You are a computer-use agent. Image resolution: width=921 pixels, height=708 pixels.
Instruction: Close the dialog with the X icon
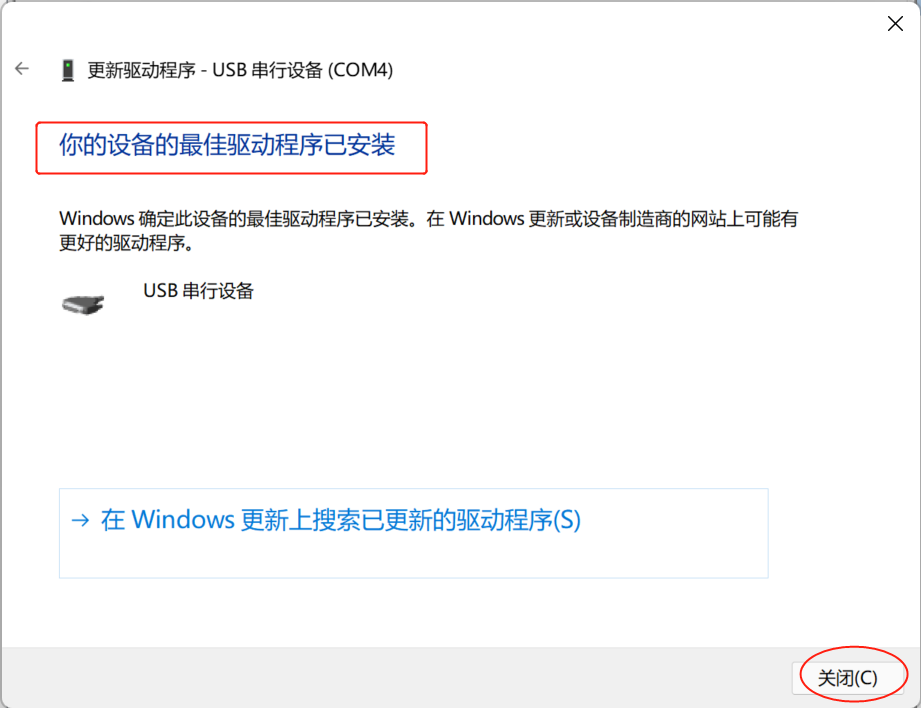tap(895, 24)
